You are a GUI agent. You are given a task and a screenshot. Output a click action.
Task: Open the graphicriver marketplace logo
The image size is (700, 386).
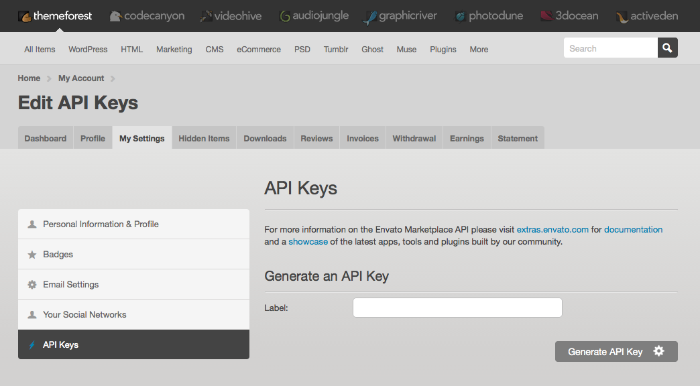point(400,17)
